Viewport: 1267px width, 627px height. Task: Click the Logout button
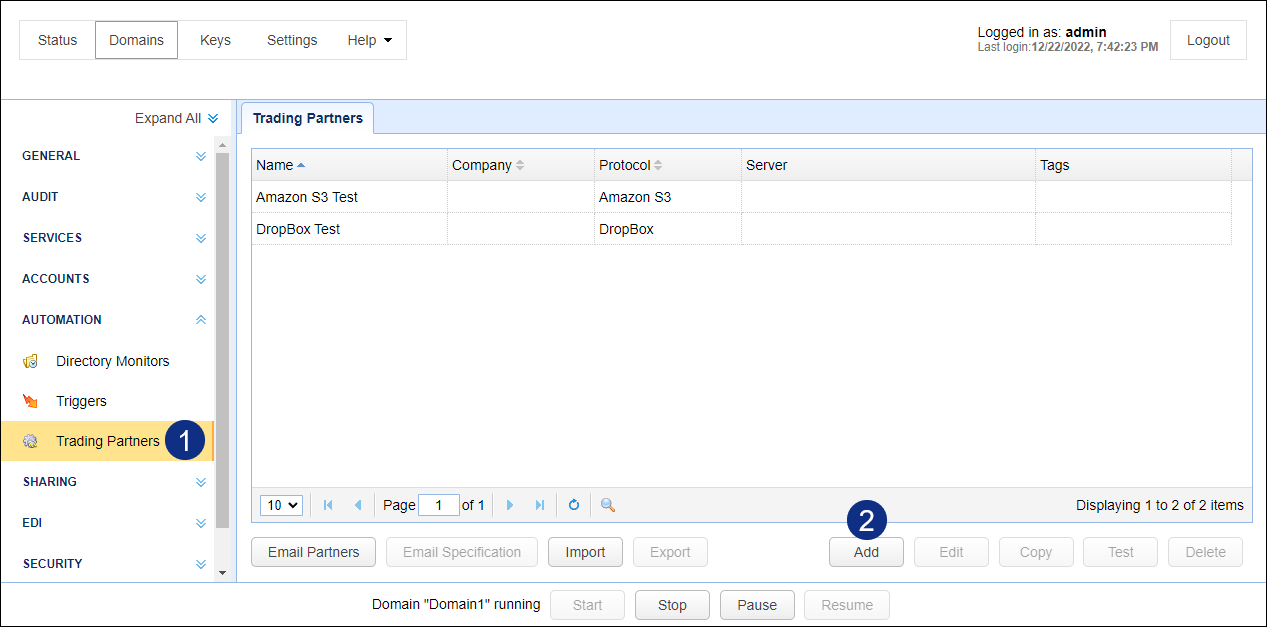click(1208, 40)
